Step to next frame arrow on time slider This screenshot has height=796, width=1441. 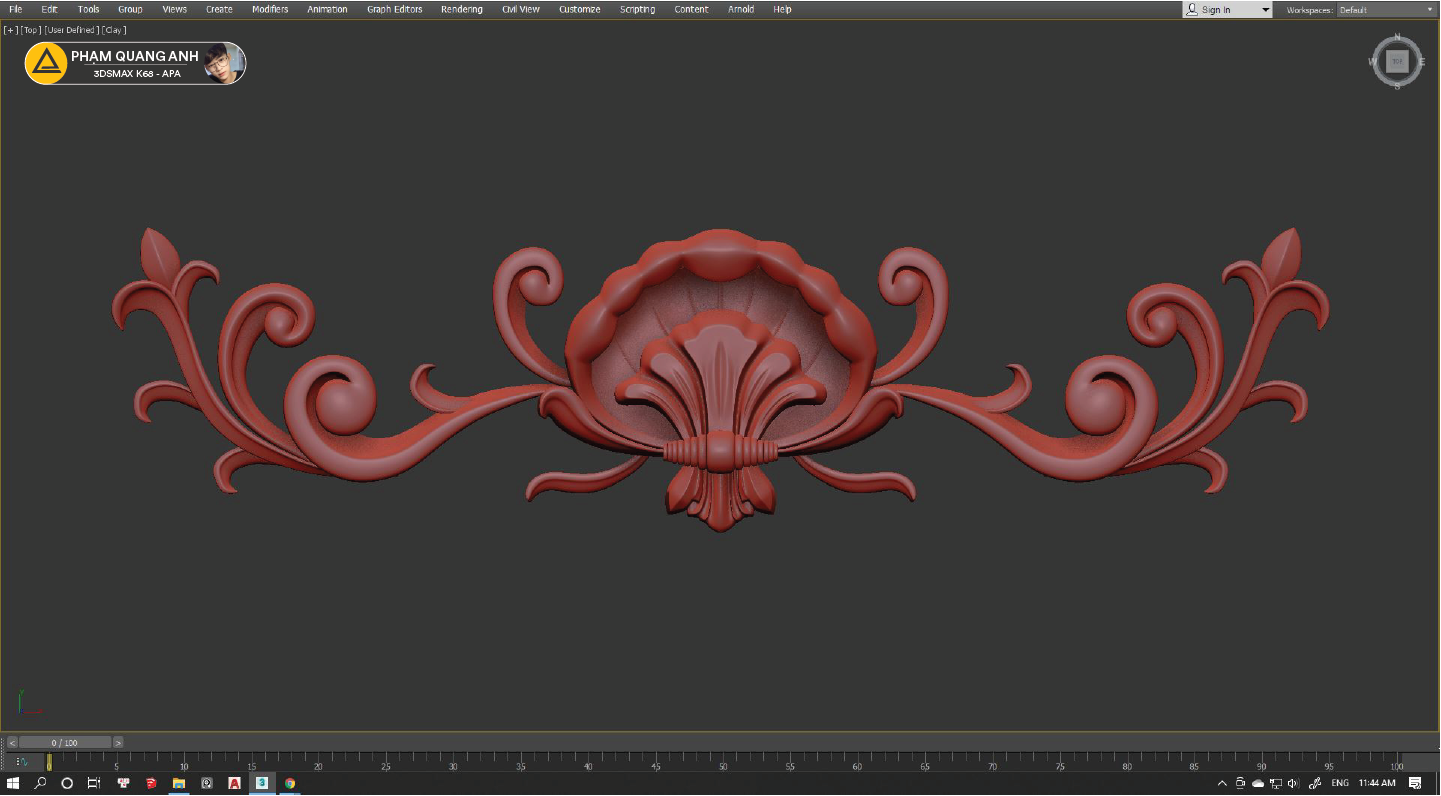coord(118,743)
